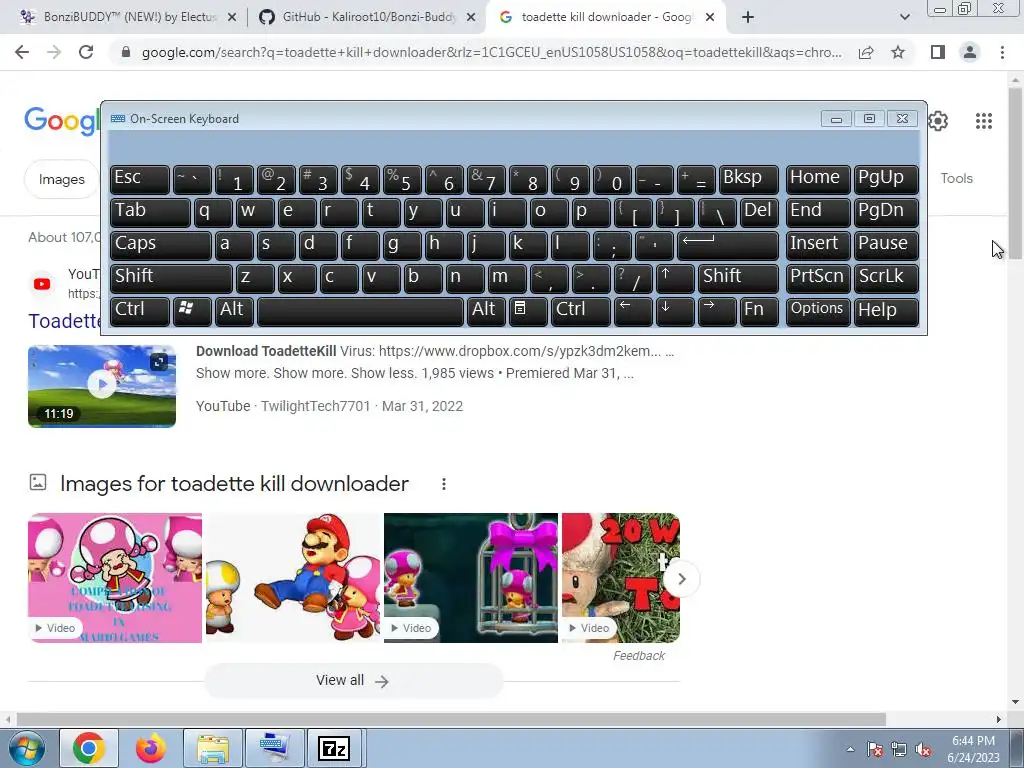Click the context menu key on keyboard
The width and height of the screenshot is (1024, 768).
tap(528, 311)
